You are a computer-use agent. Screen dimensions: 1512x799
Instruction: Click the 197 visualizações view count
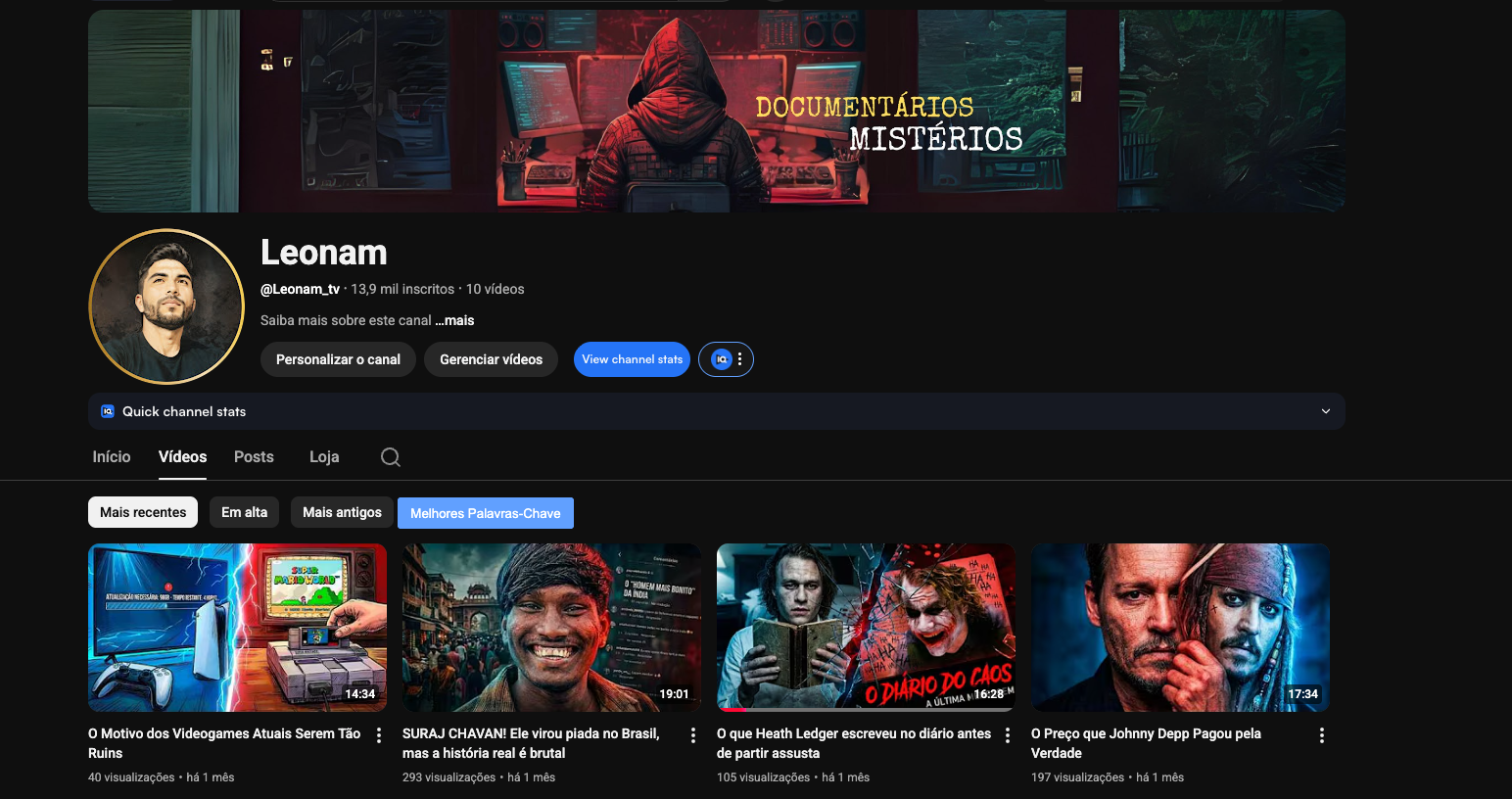[1077, 777]
